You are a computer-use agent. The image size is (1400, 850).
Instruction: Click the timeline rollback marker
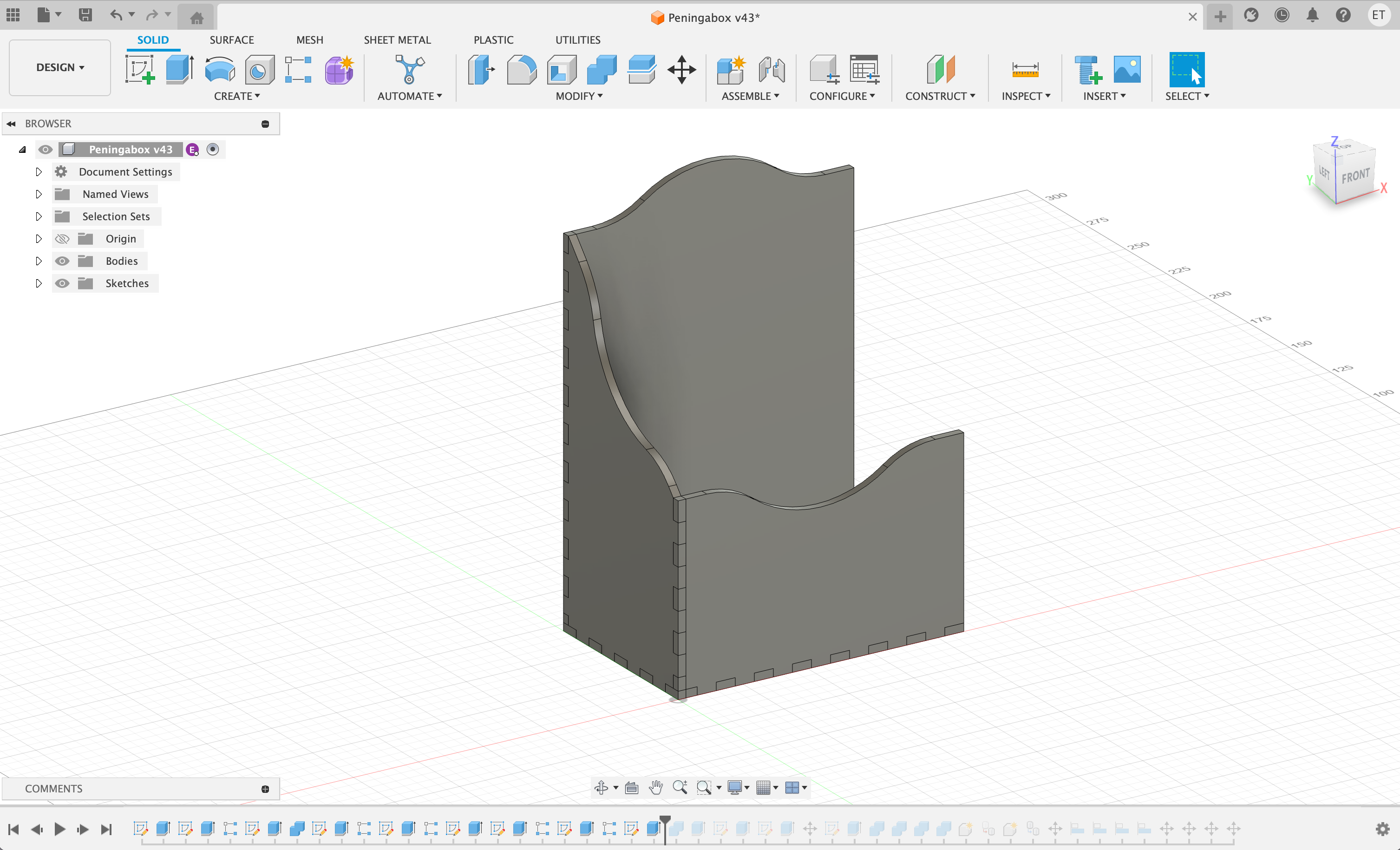pos(665,829)
